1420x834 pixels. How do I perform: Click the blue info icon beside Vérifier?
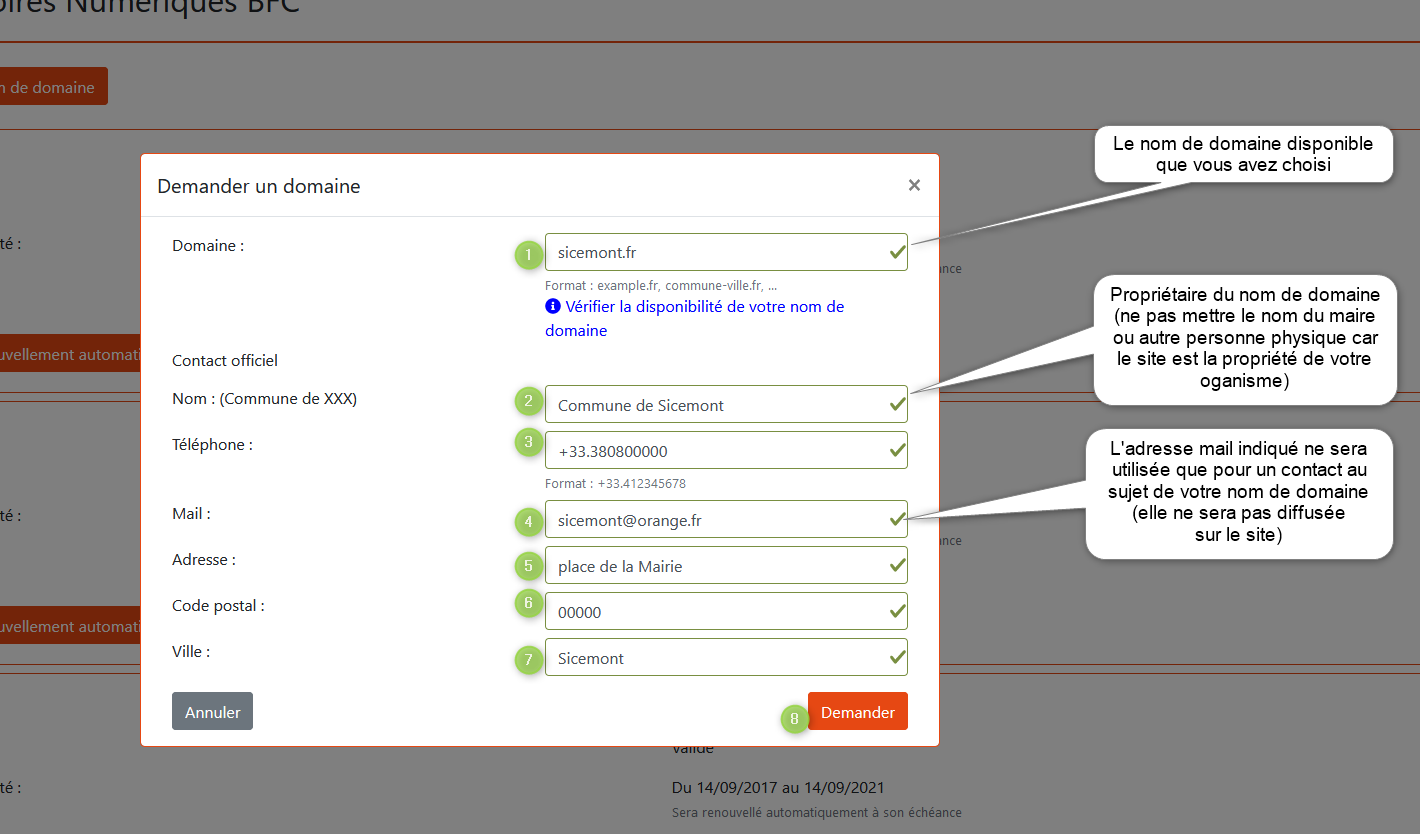tap(552, 307)
